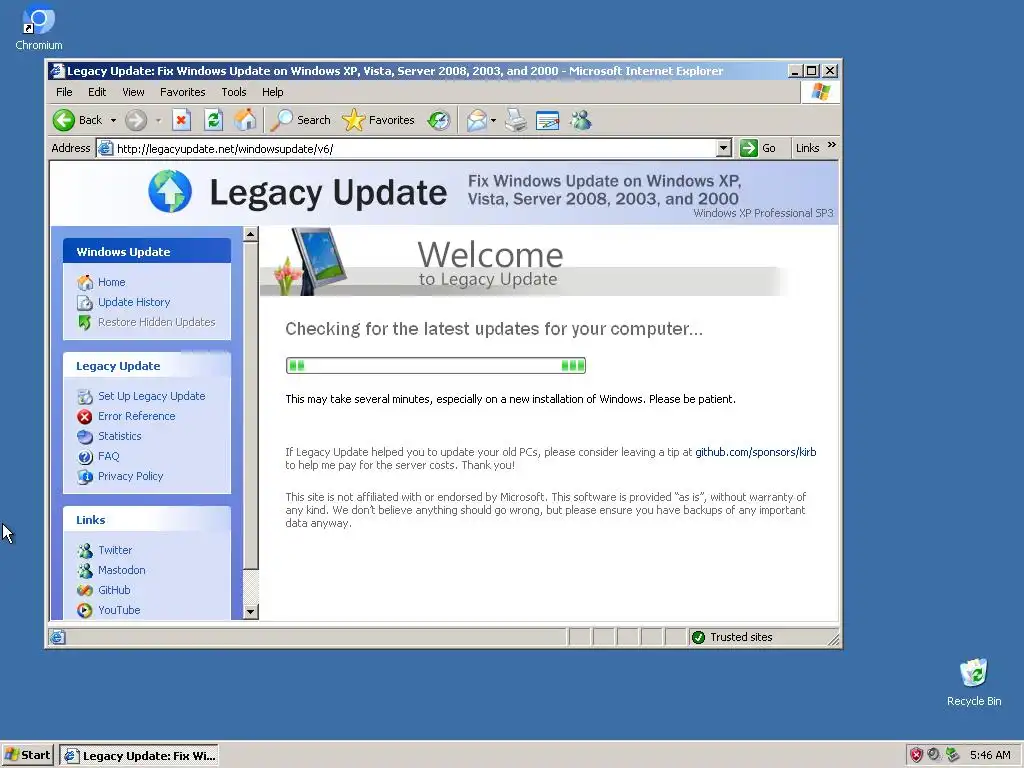Viewport: 1024px width, 768px height.
Task: Open the address bar dropdown list
Action: [x=723, y=148]
